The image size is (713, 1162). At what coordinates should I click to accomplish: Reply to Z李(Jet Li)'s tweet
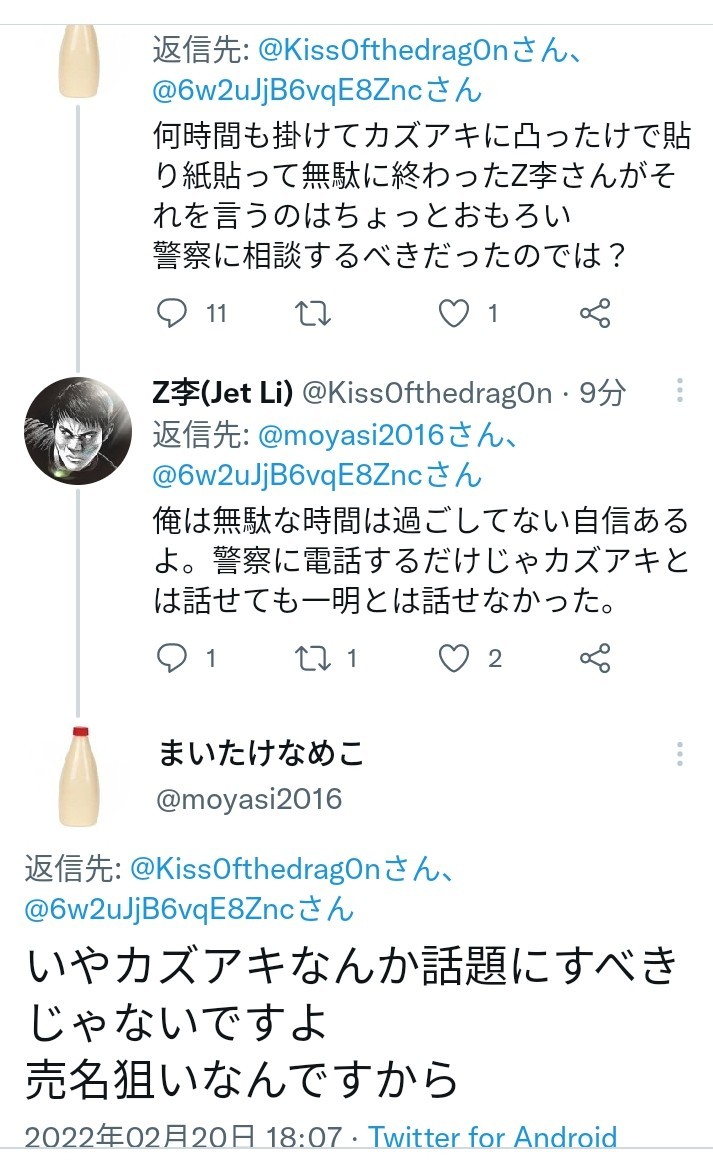coord(174,658)
